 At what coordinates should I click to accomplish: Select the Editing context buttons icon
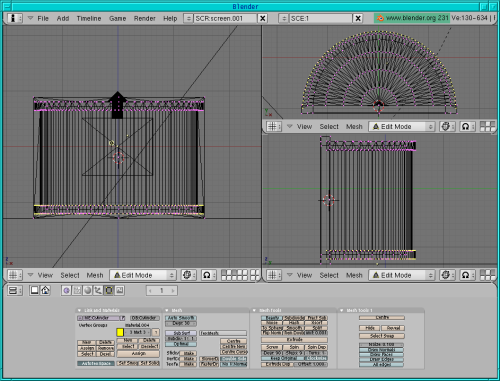(x=109, y=291)
